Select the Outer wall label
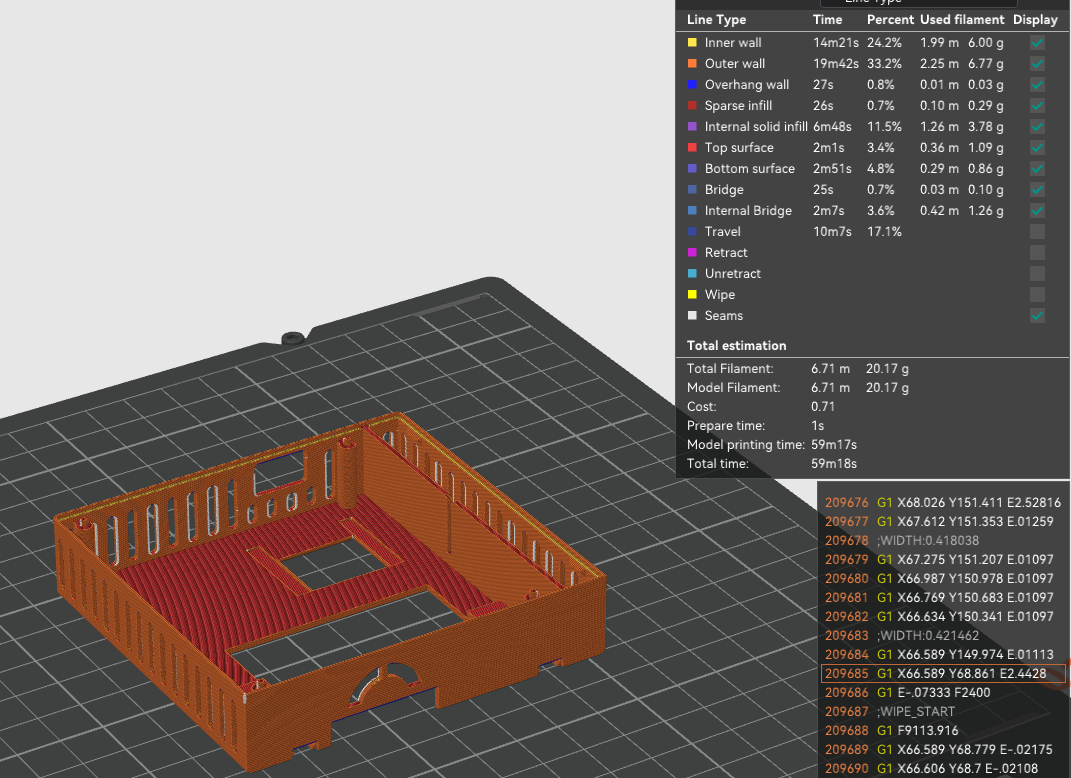1071x778 pixels. 735,64
